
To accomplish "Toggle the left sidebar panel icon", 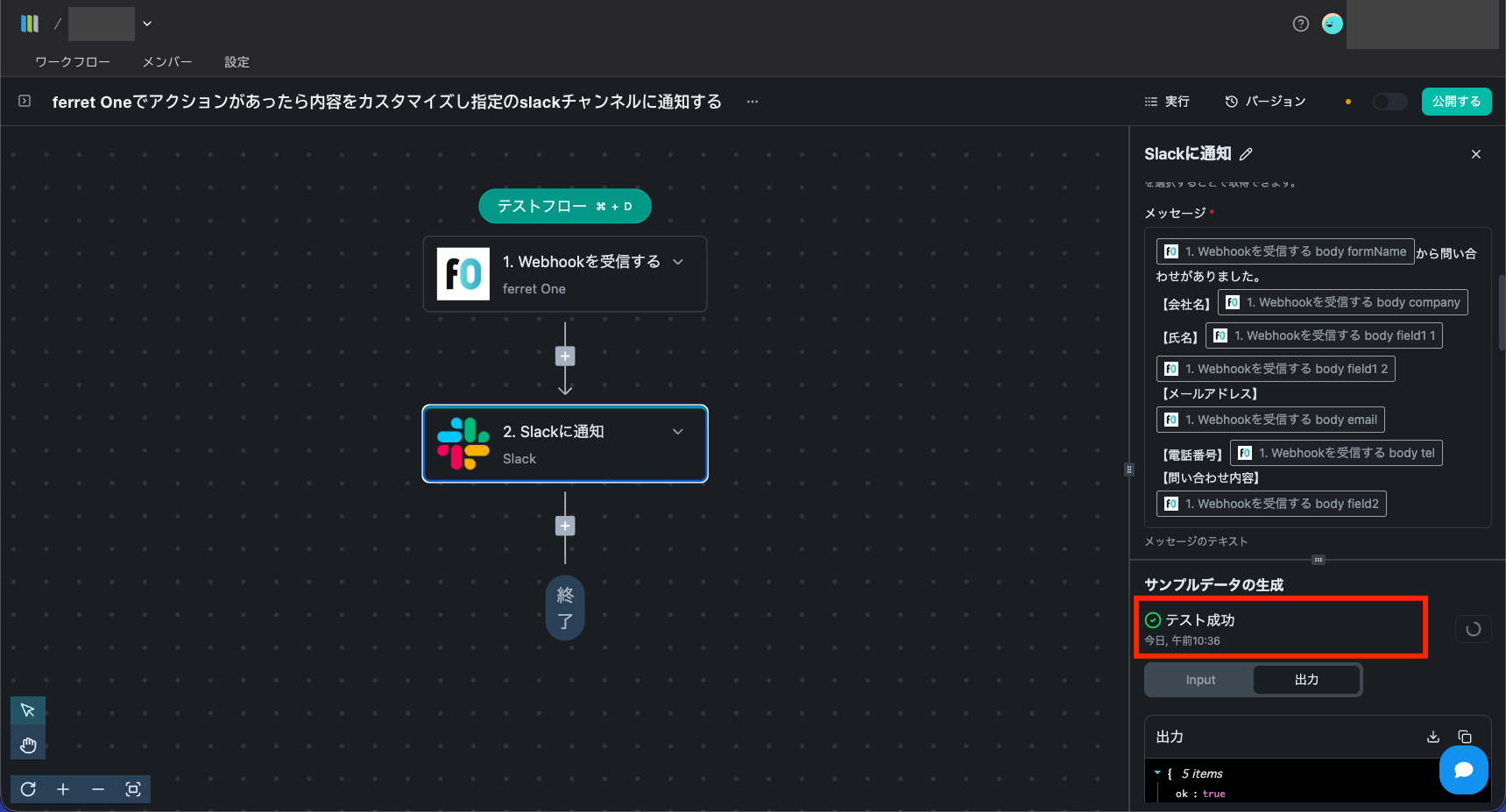I will click(x=25, y=101).
